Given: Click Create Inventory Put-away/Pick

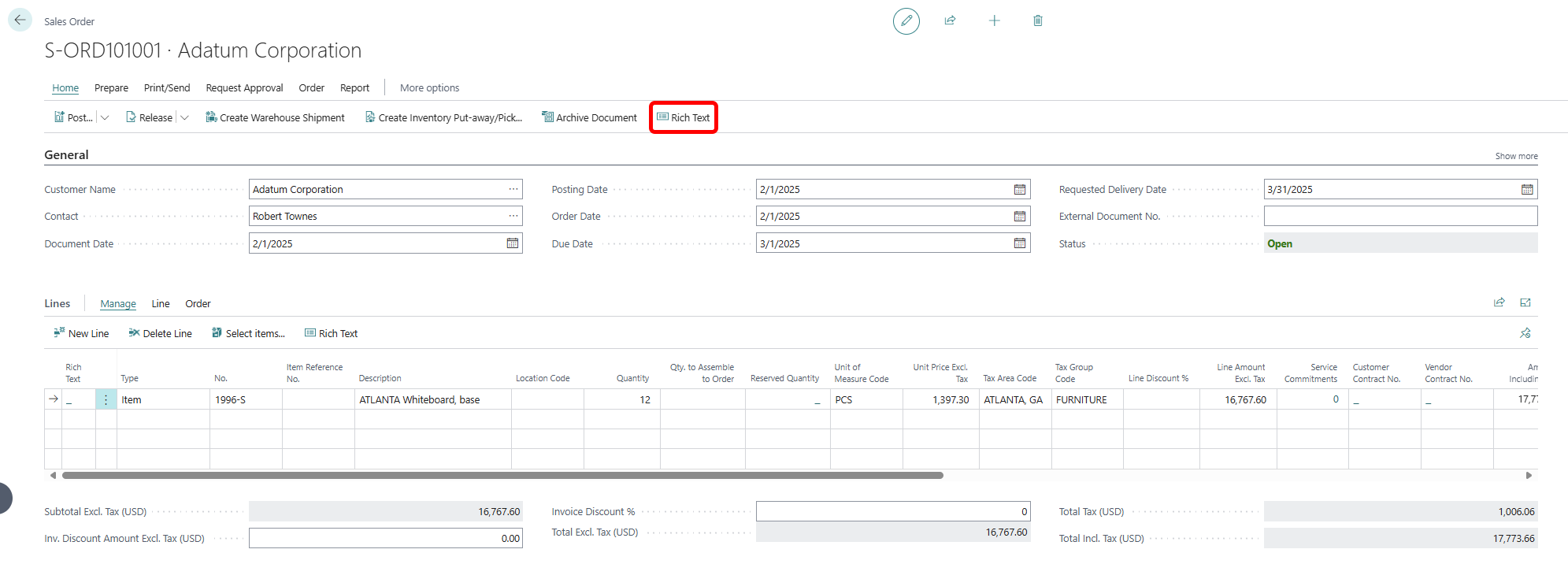Looking at the screenshot, I should point(443,117).
